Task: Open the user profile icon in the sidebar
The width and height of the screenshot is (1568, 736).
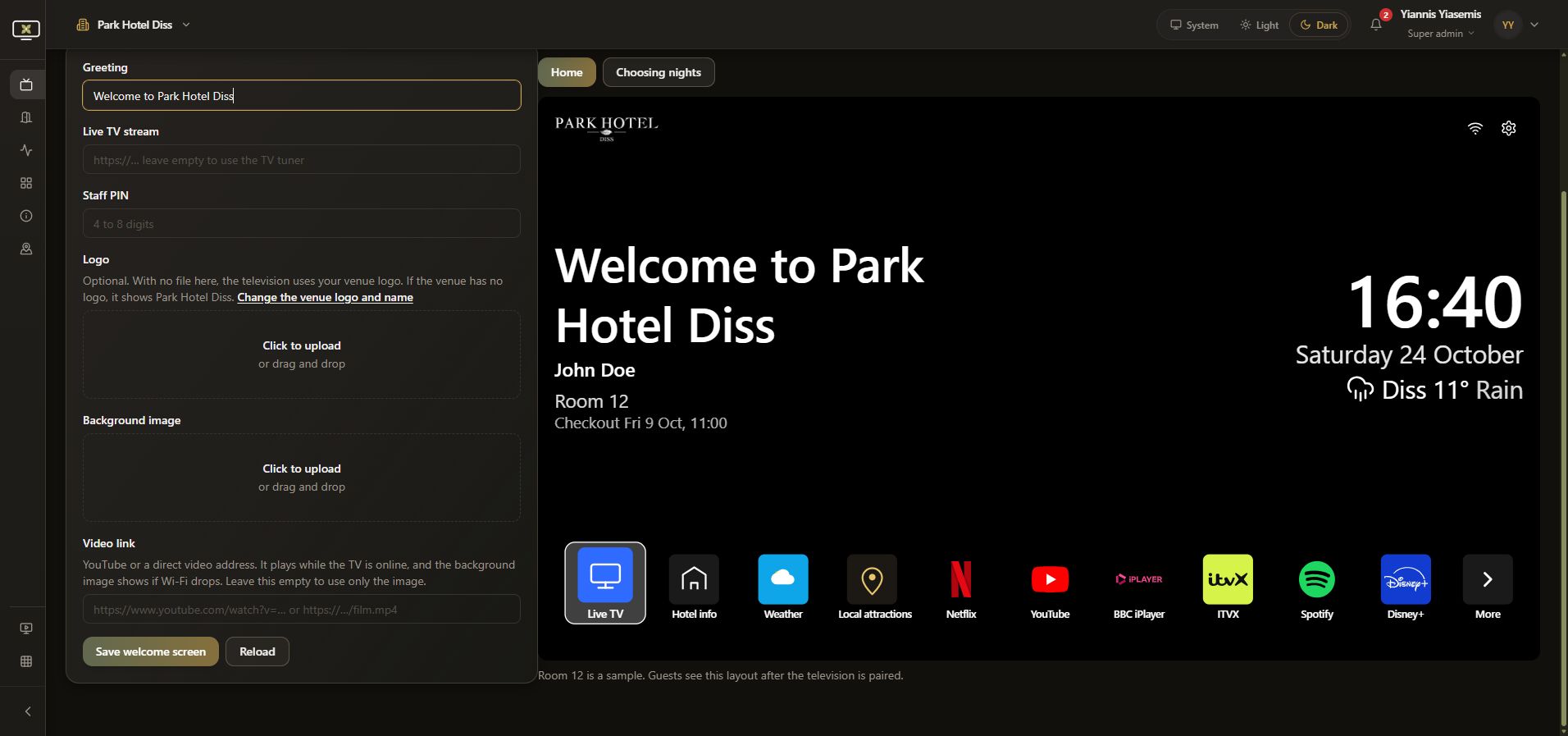Action: pyautogui.click(x=26, y=249)
